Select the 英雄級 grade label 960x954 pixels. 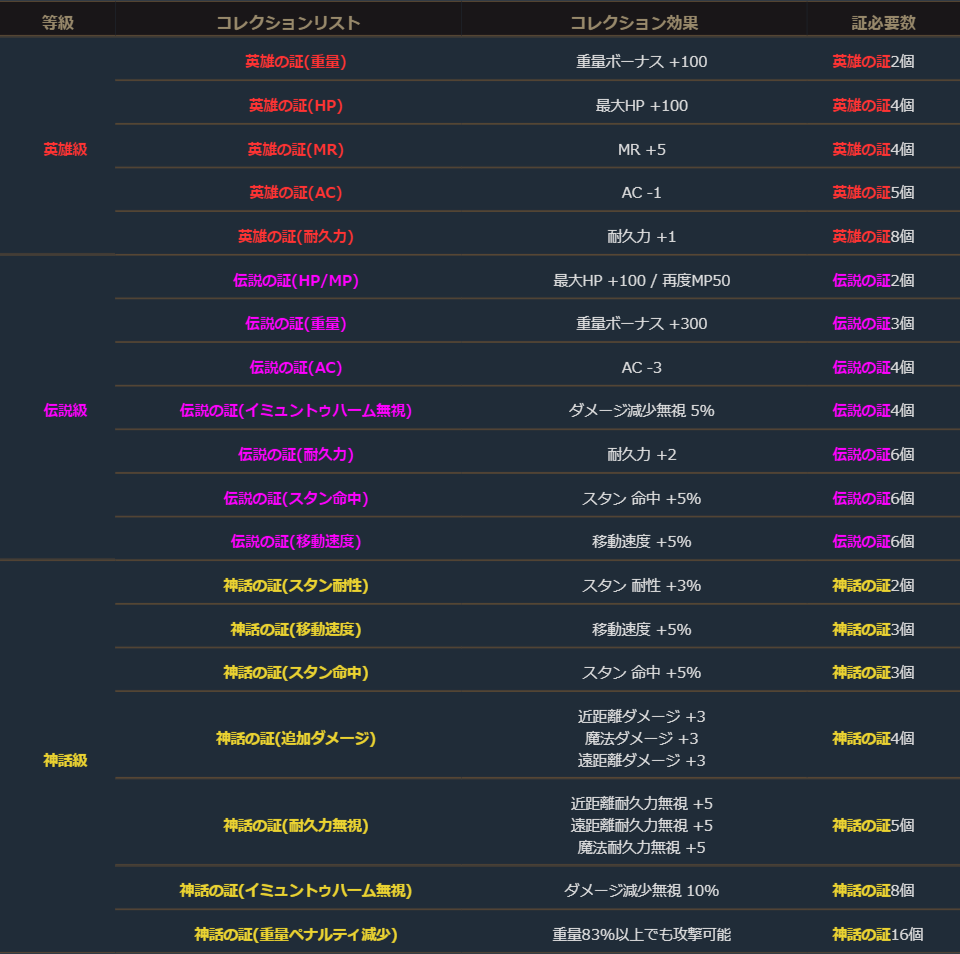[x=65, y=149]
